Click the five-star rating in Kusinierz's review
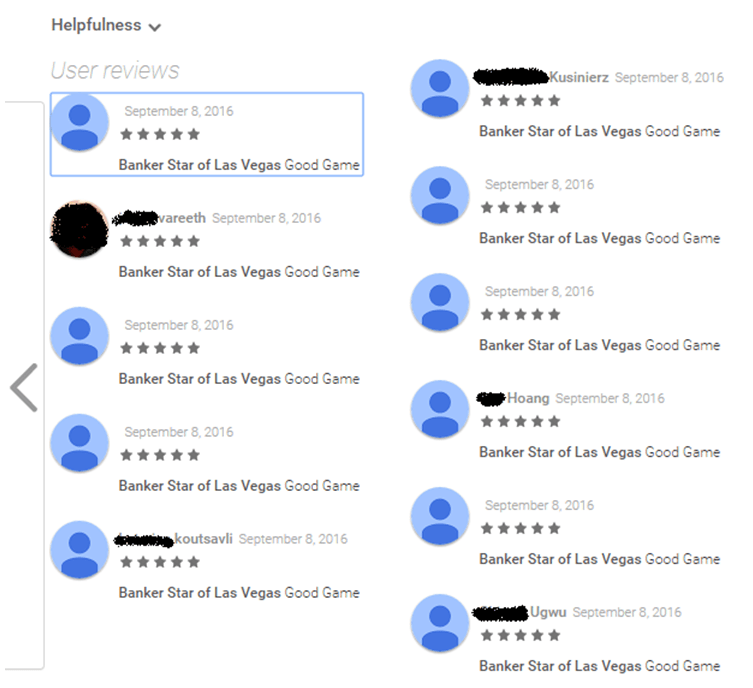Screen dimensions: 753x688 [521, 101]
